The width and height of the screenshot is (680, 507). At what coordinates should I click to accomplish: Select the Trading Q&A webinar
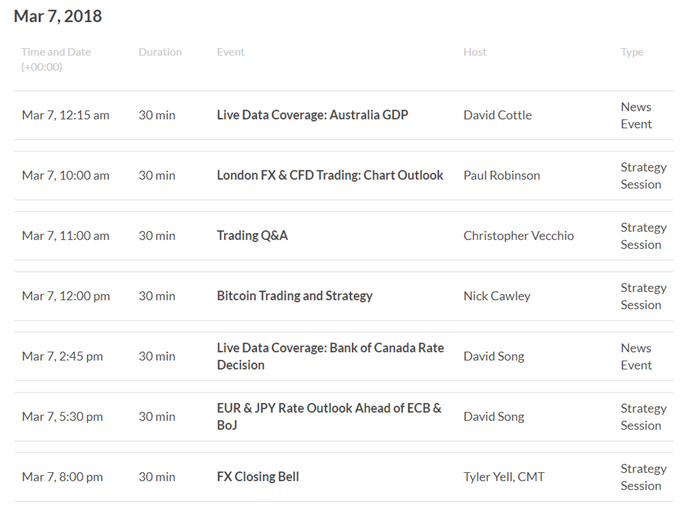tap(252, 236)
